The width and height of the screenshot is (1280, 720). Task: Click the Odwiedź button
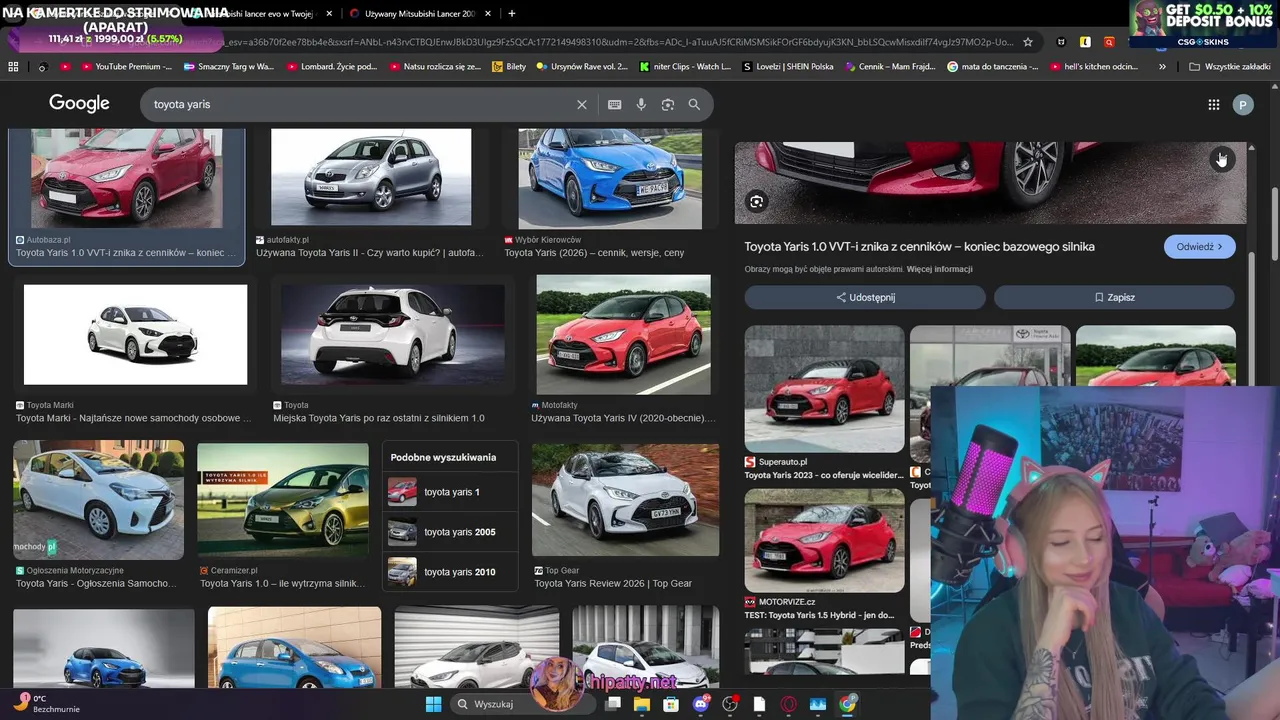(x=1199, y=247)
